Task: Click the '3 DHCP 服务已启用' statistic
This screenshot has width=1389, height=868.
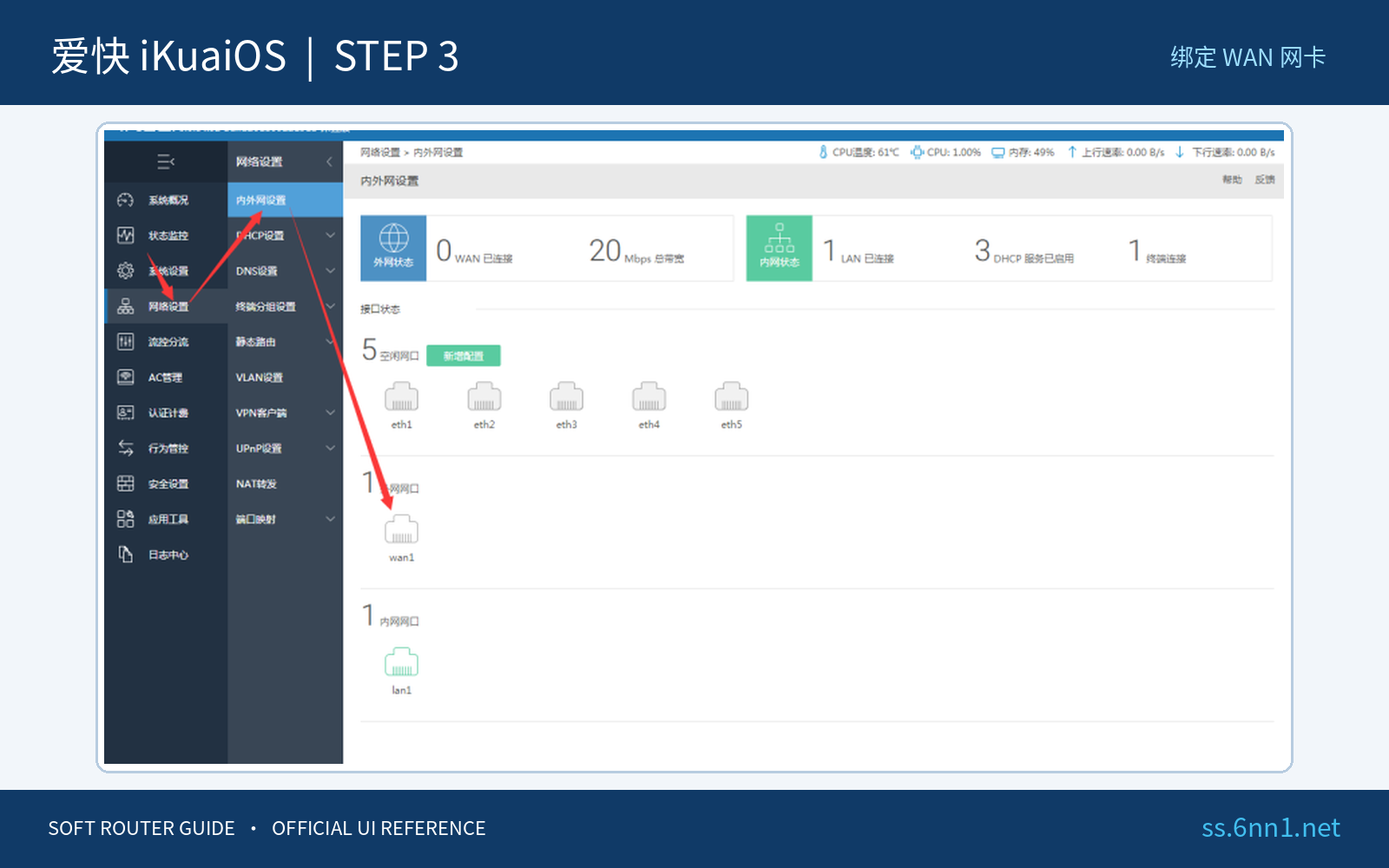Action: (x=1024, y=252)
